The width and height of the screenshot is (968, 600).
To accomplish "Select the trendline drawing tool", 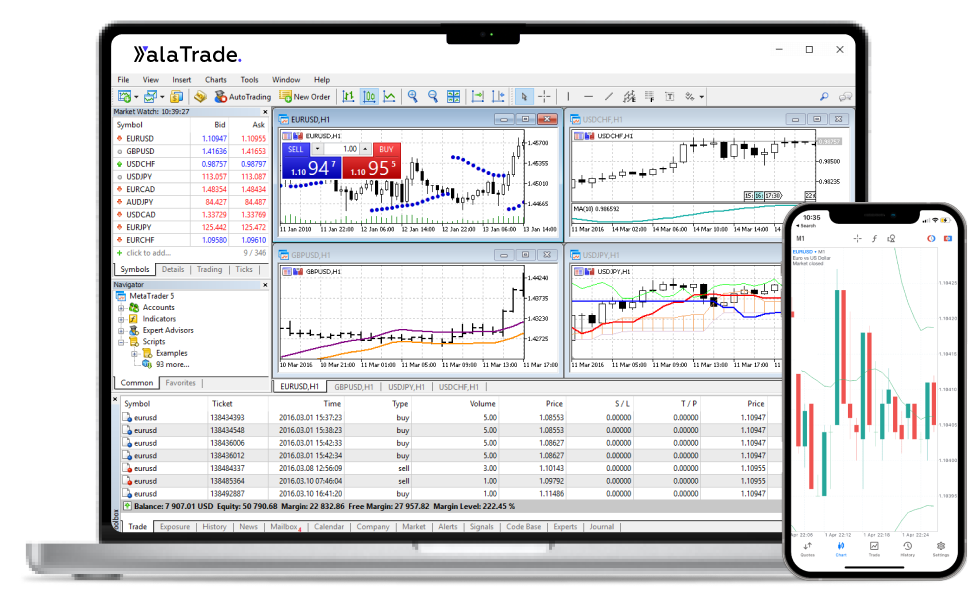I will click(609, 96).
